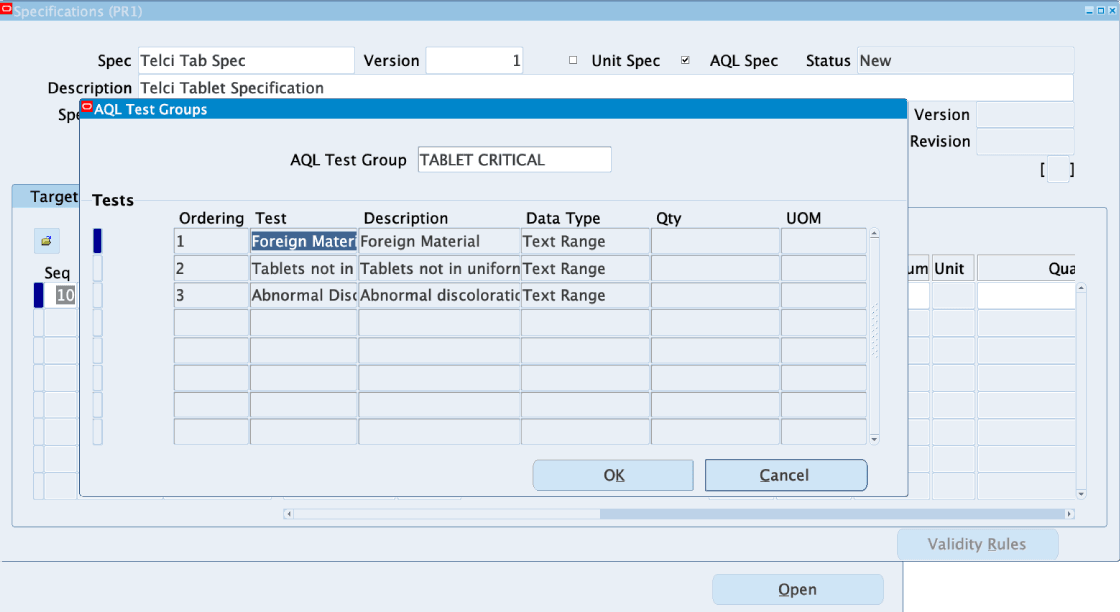This screenshot has height=612, width=1120.
Task: Click the Version field right of the dialog
Action: point(1025,115)
